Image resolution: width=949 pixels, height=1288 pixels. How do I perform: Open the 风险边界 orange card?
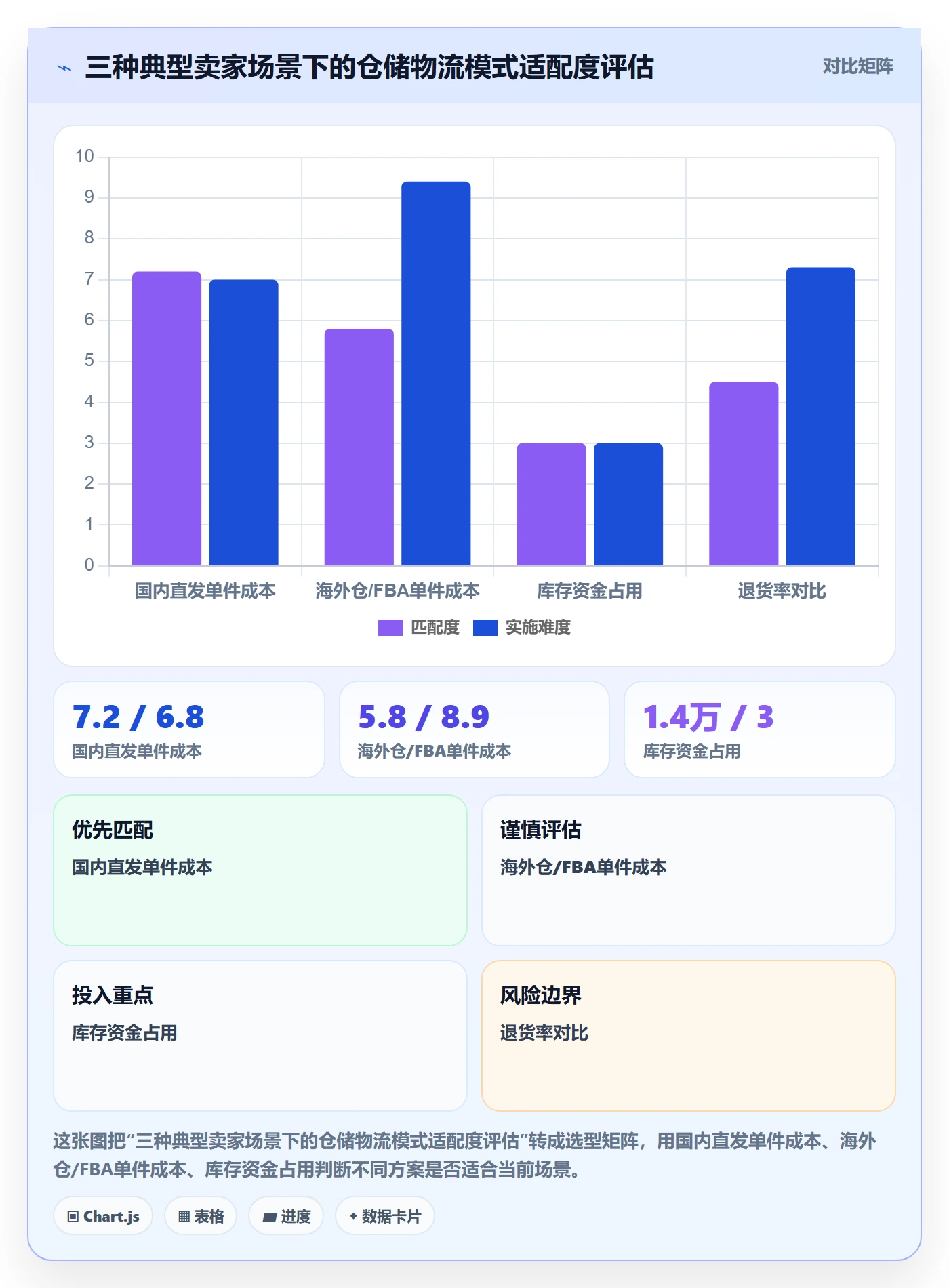click(689, 1036)
